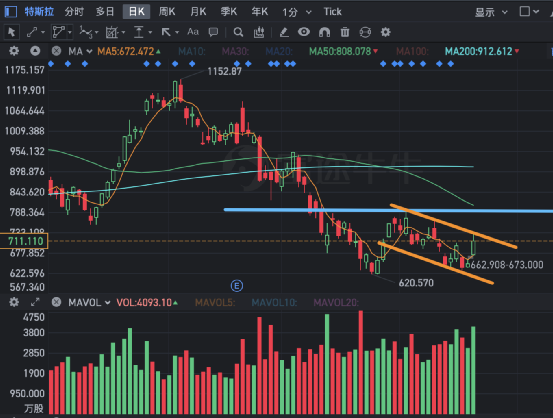
Task: Click the Tick chart button
Action: (x=332, y=12)
